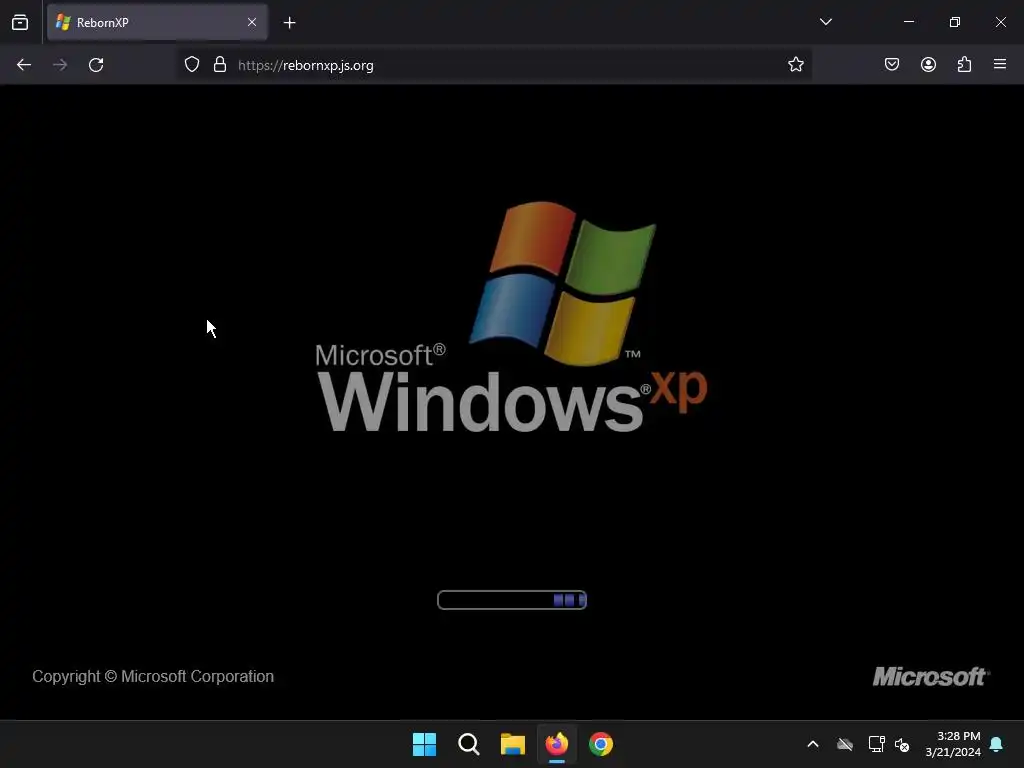The height and width of the screenshot is (768, 1024).
Task: Open the clock showing 3:28 PM
Action: click(953, 744)
